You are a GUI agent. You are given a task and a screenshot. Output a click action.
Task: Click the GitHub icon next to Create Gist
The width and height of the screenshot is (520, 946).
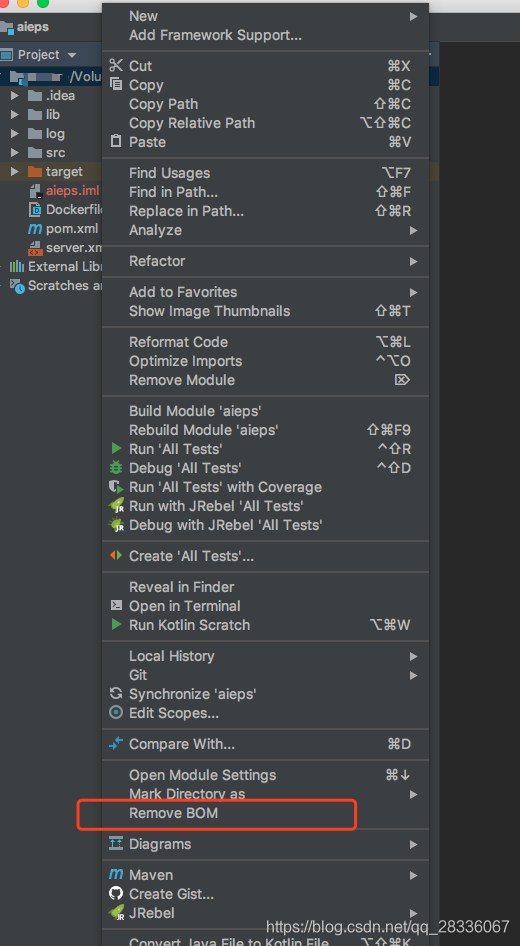(x=116, y=894)
